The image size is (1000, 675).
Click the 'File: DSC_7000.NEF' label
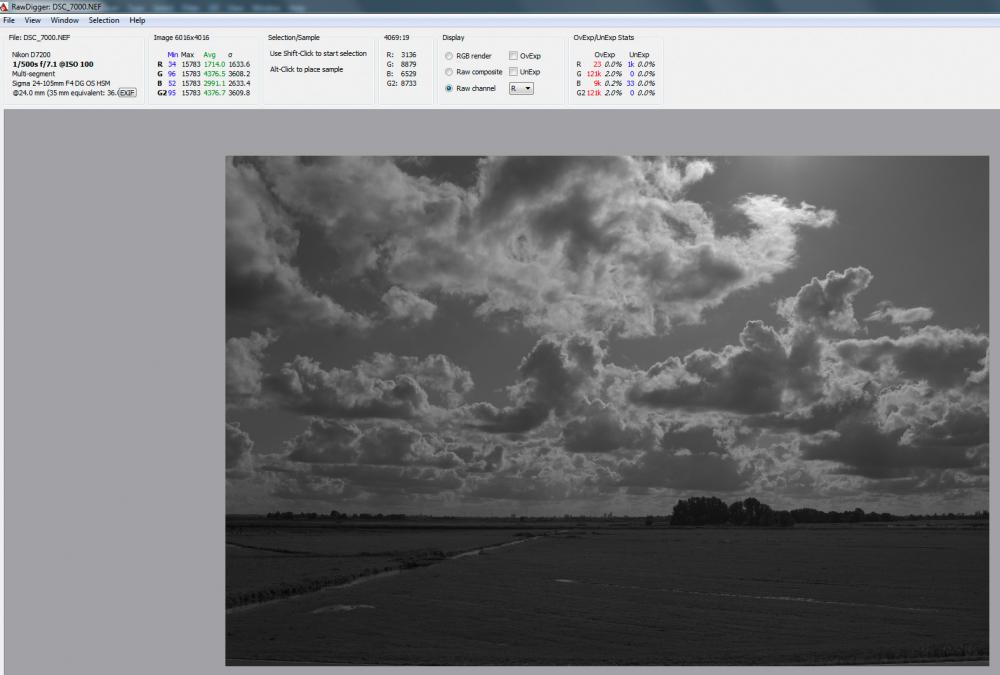(x=40, y=38)
